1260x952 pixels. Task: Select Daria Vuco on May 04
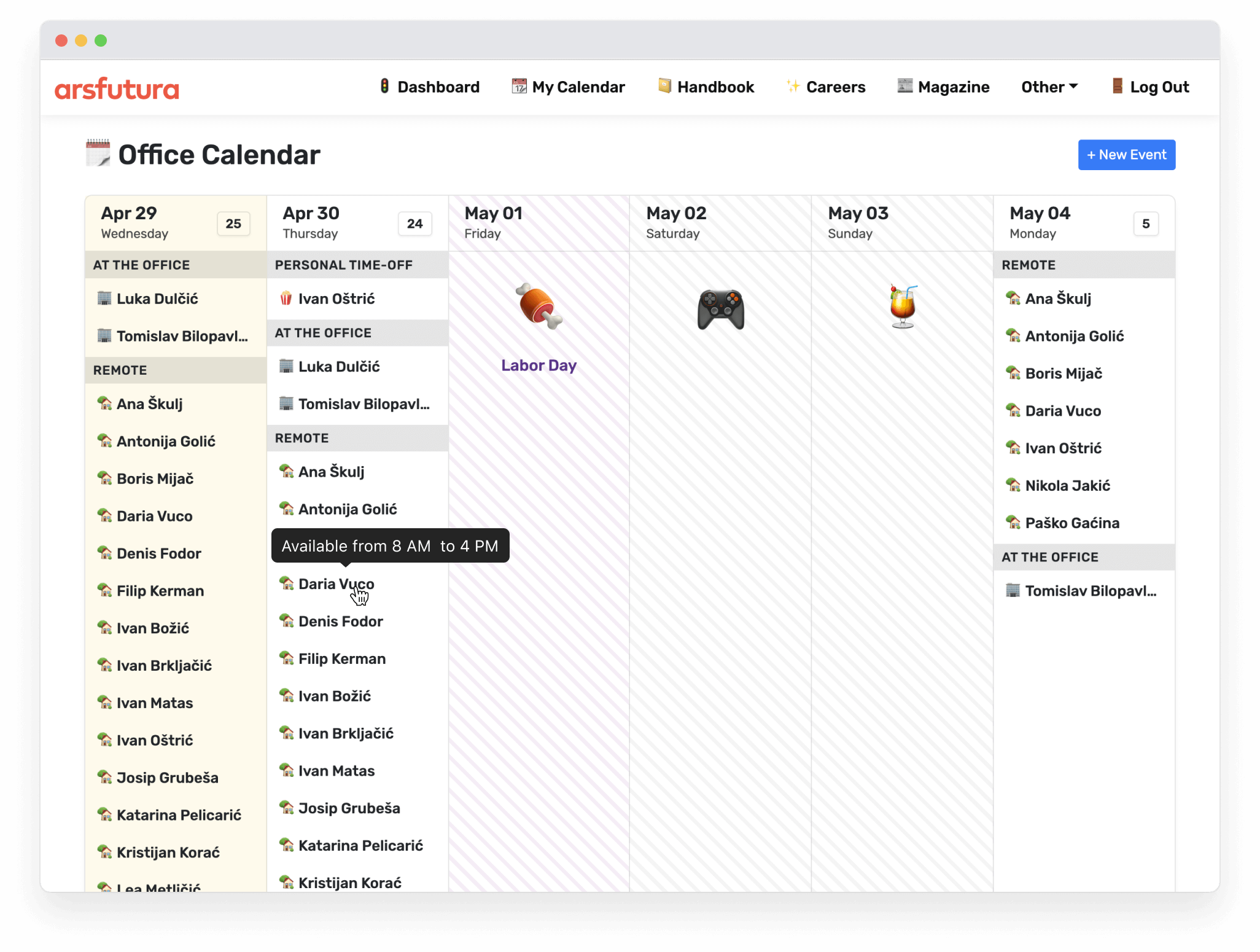click(x=1063, y=411)
